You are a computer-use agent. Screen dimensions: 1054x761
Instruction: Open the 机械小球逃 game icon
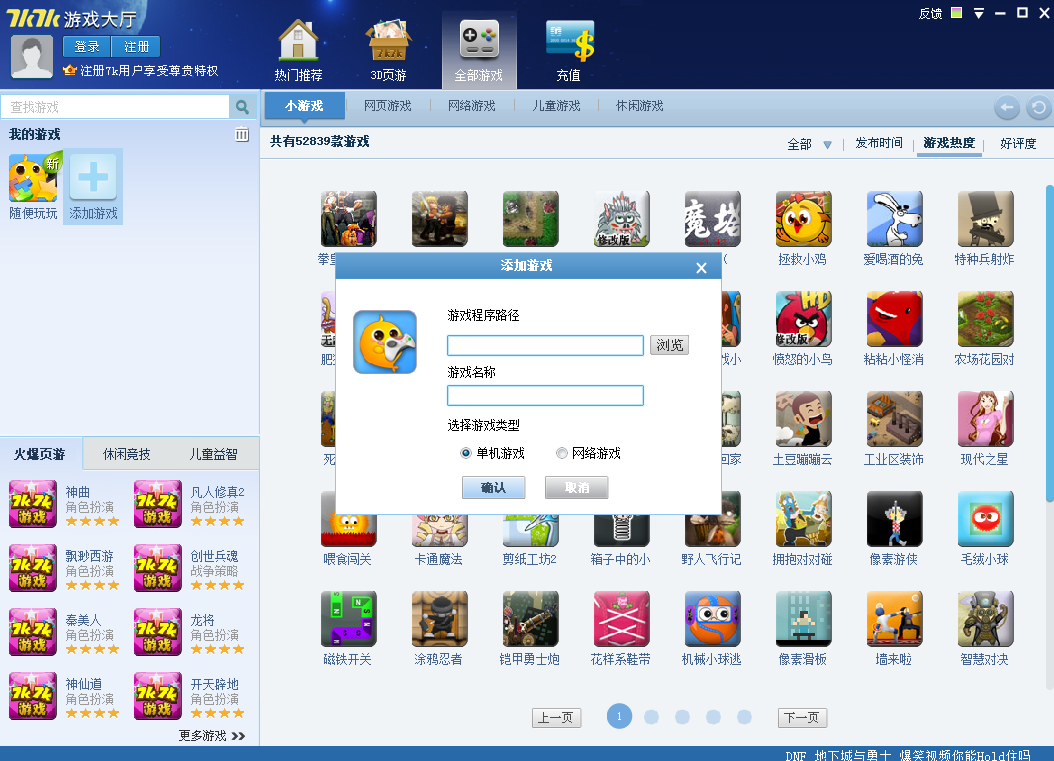[713, 618]
